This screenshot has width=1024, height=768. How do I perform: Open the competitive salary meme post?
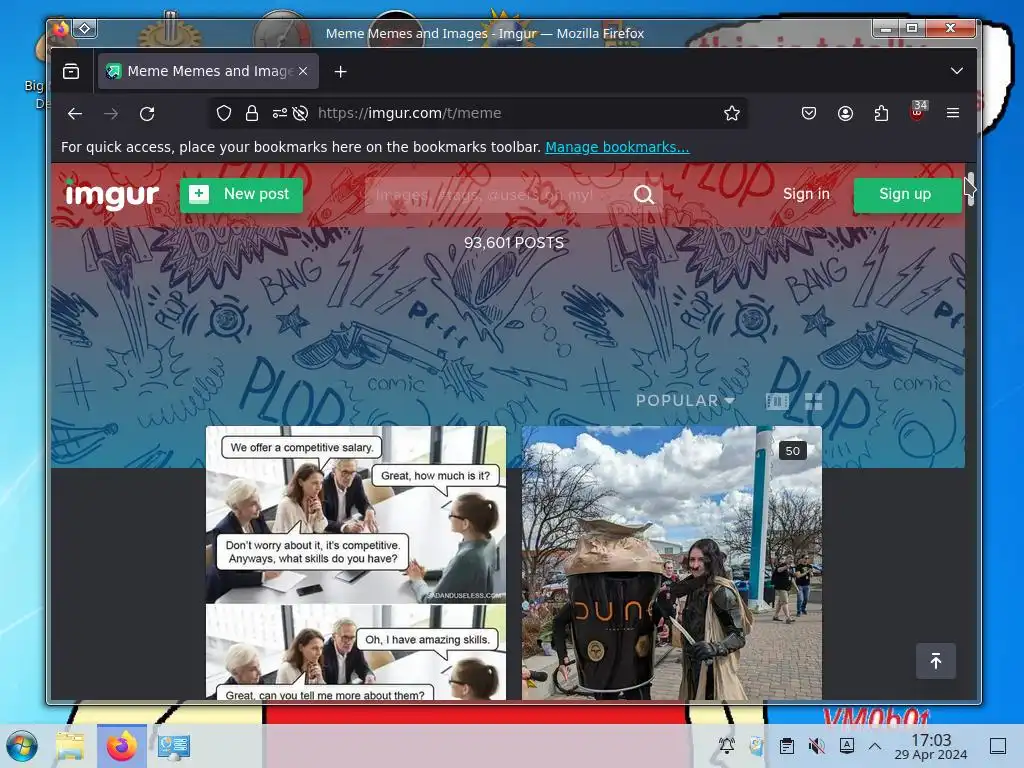356,562
